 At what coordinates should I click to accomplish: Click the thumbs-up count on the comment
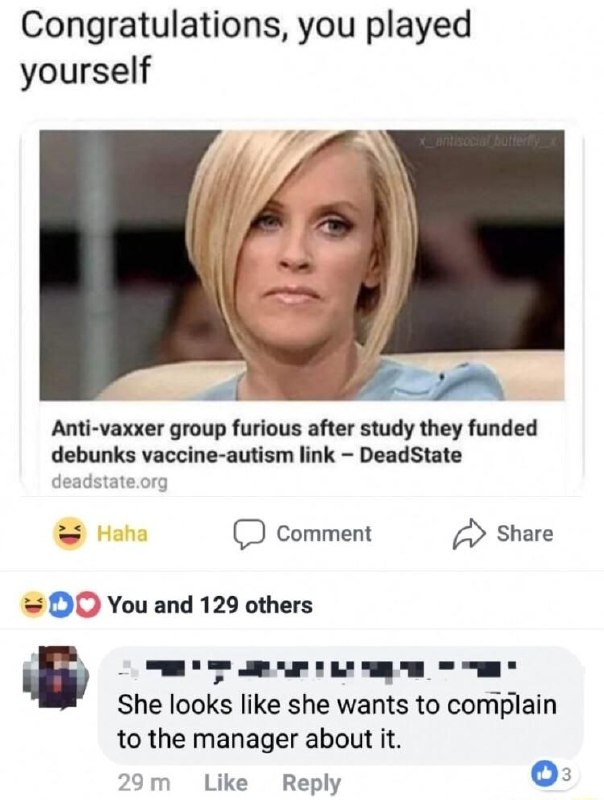point(550,774)
